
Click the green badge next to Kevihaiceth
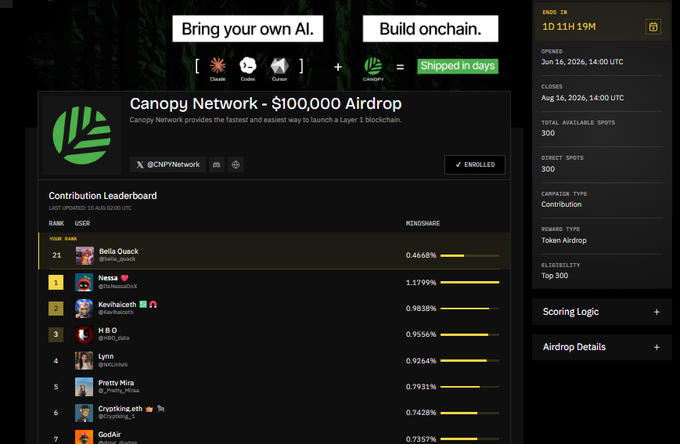point(143,304)
